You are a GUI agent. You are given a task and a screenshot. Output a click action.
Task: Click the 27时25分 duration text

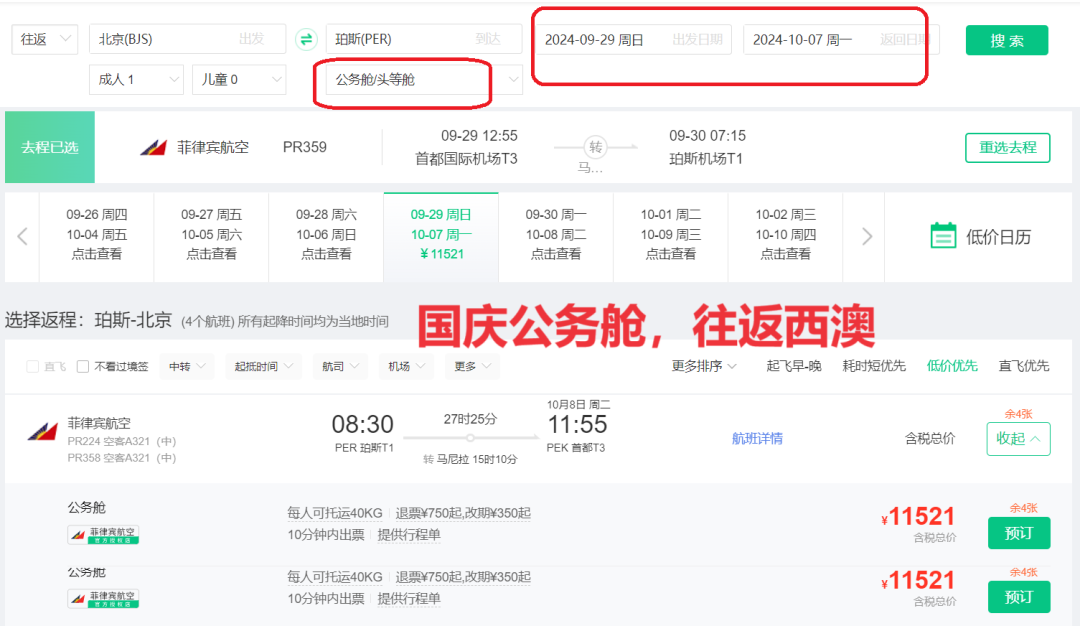470,419
